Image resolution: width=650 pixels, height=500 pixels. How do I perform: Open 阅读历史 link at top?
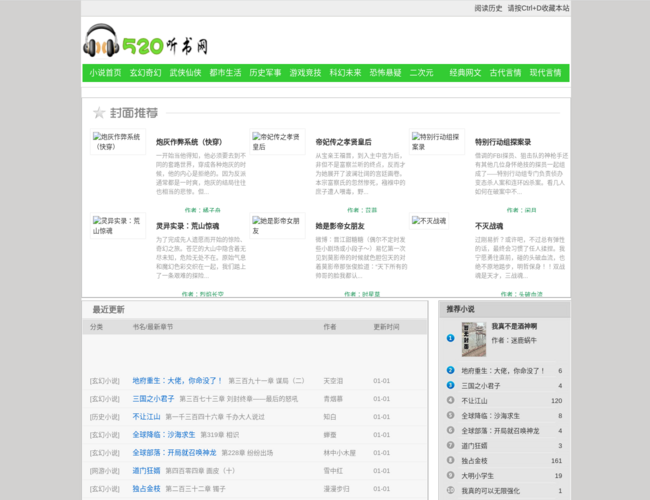click(488, 8)
